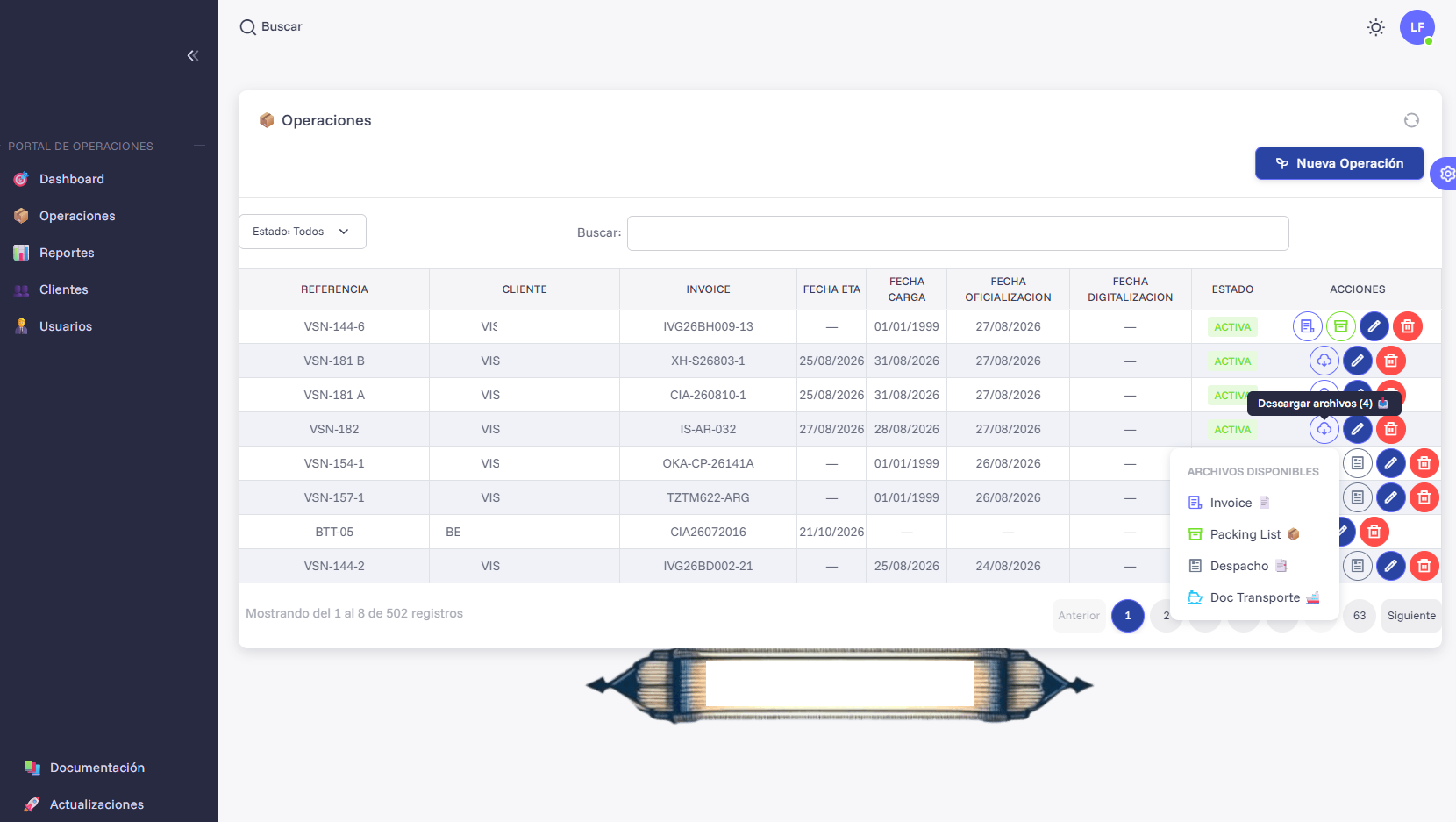Open the despacho document for VSN-154-1

click(x=1358, y=463)
